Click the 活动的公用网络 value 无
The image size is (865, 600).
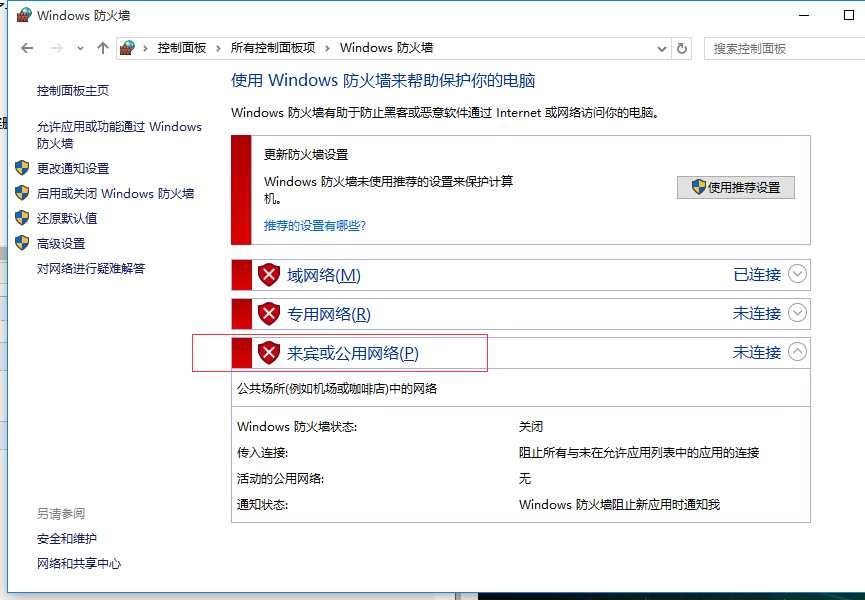click(x=525, y=478)
